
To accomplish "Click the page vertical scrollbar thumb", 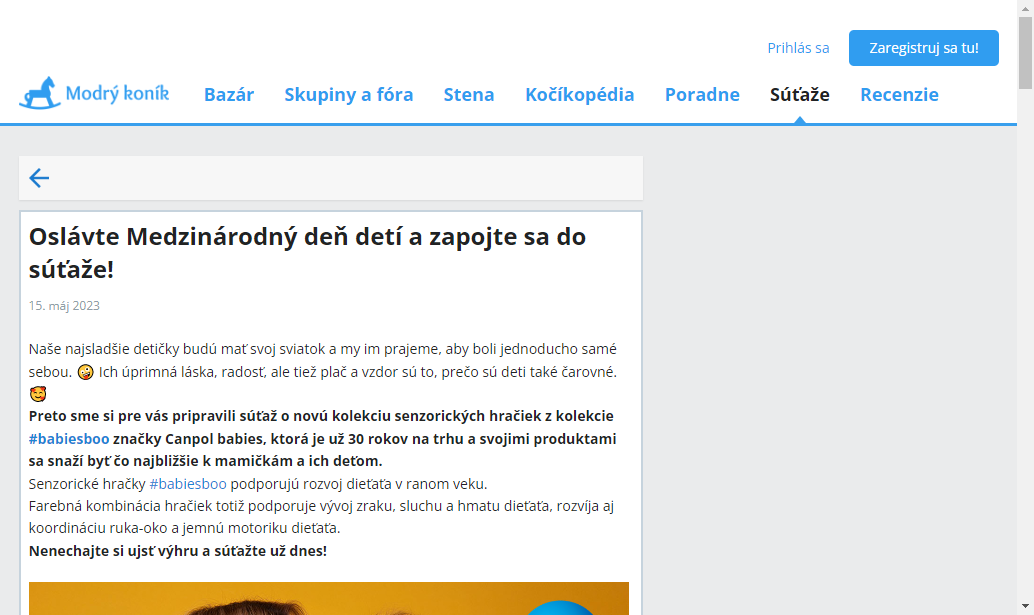I will 1025,53.
